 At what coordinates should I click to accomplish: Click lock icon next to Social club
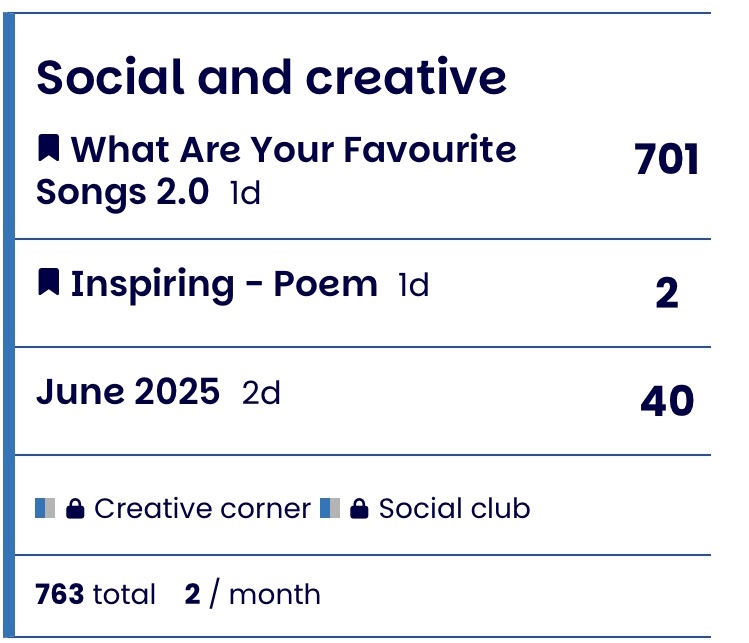(359, 508)
